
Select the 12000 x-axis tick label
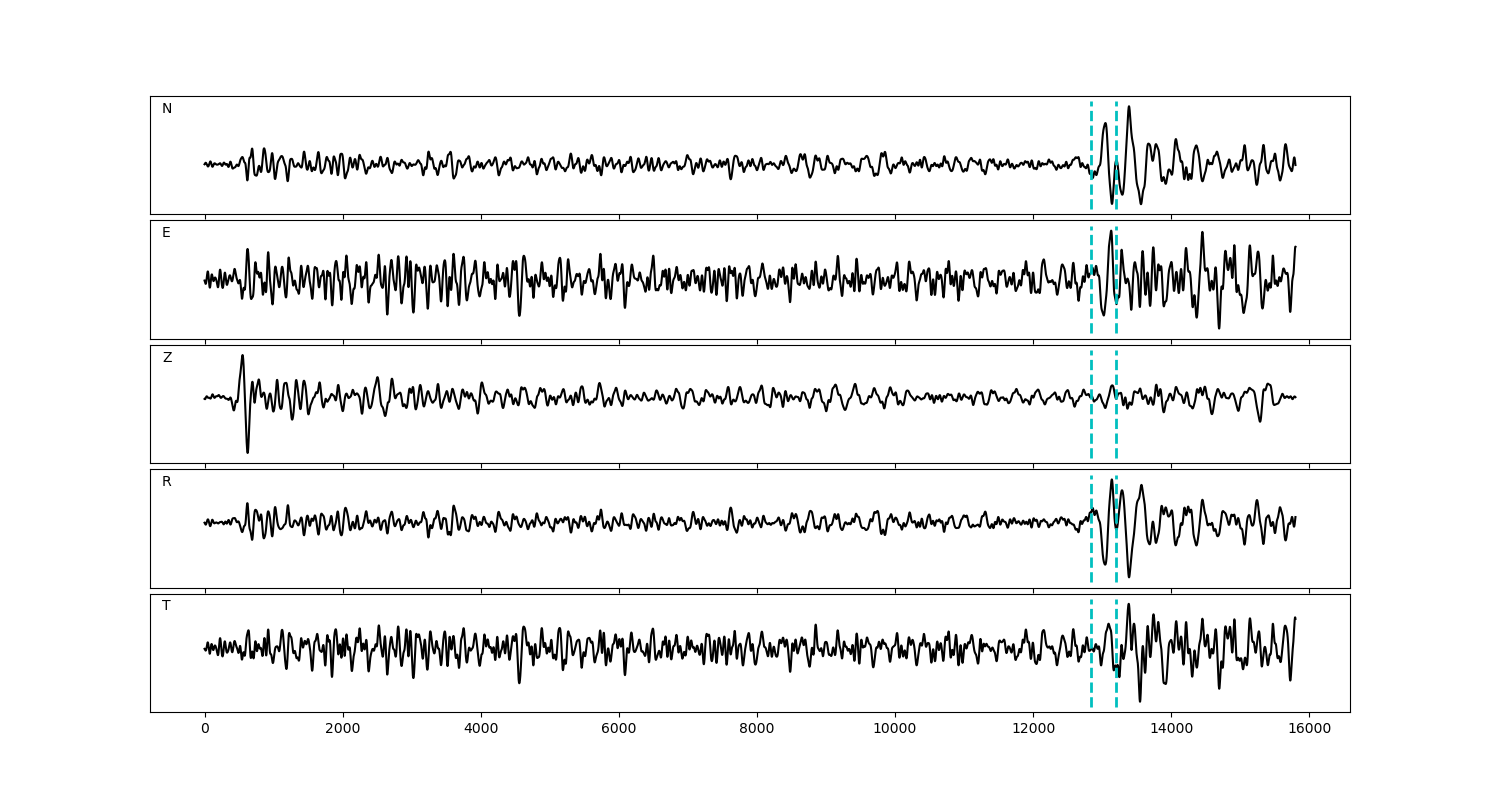1033,730
